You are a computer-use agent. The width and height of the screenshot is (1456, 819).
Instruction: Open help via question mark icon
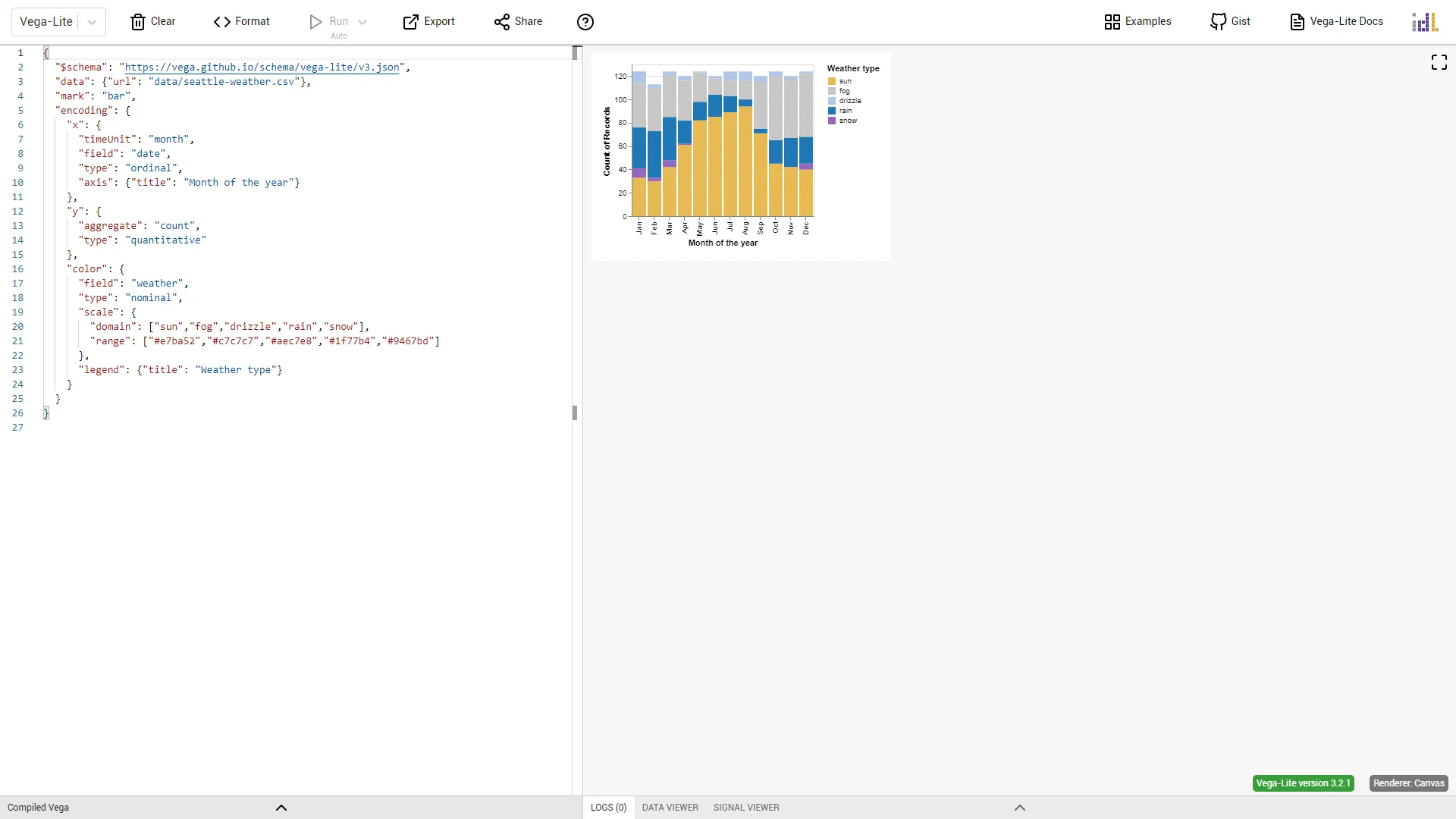pyautogui.click(x=585, y=22)
